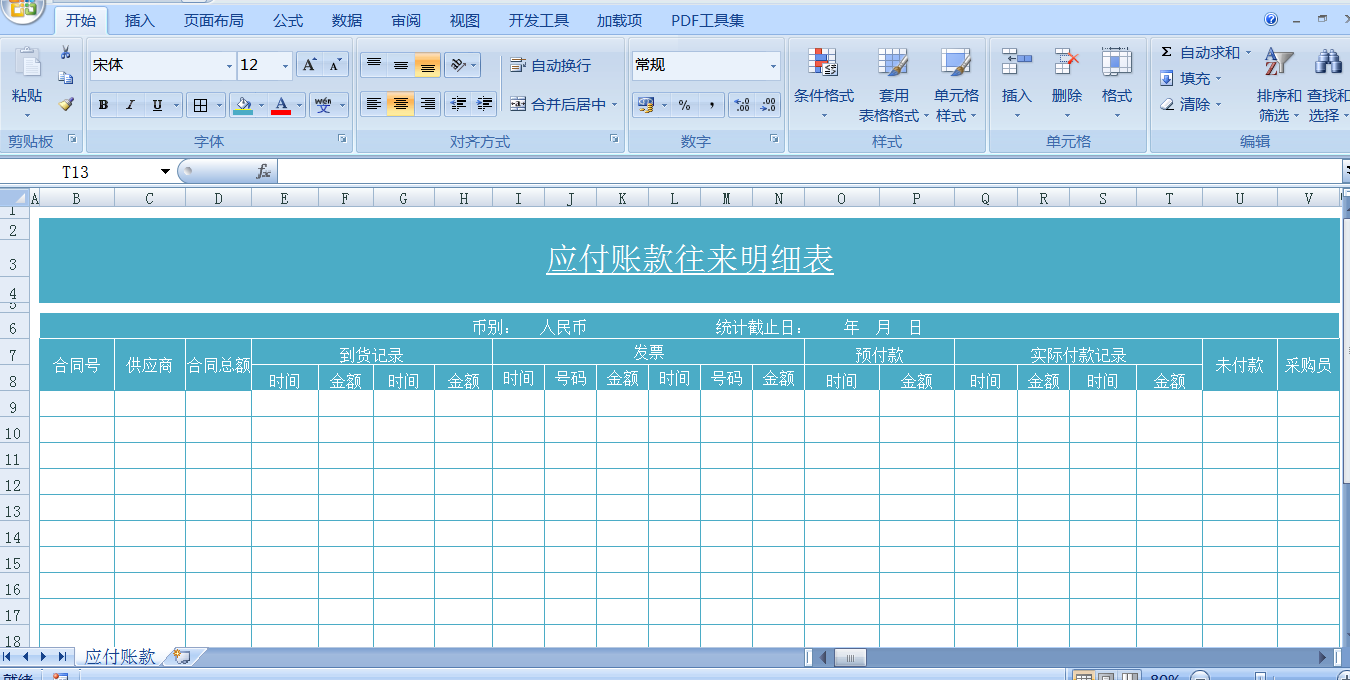Viewport: 1350px width, 680px height.
Task: Select the Format Painter brush icon
Action: pos(66,103)
